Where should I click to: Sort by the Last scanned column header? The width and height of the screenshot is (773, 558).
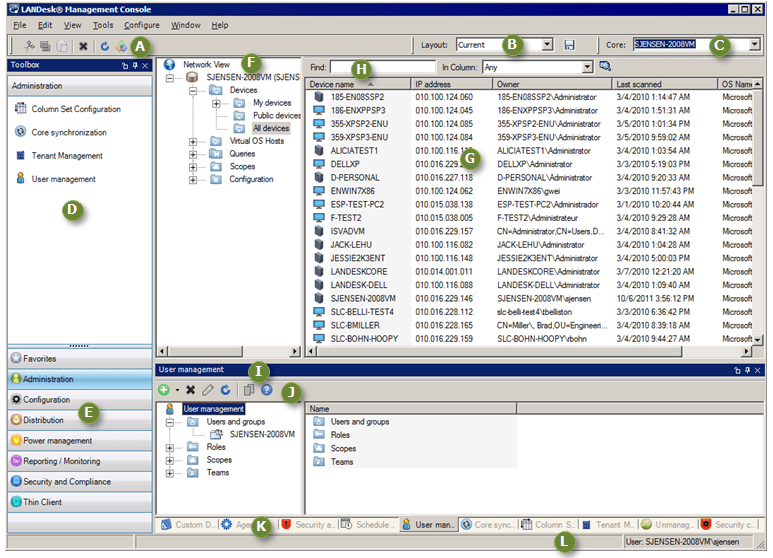[664, 84]
